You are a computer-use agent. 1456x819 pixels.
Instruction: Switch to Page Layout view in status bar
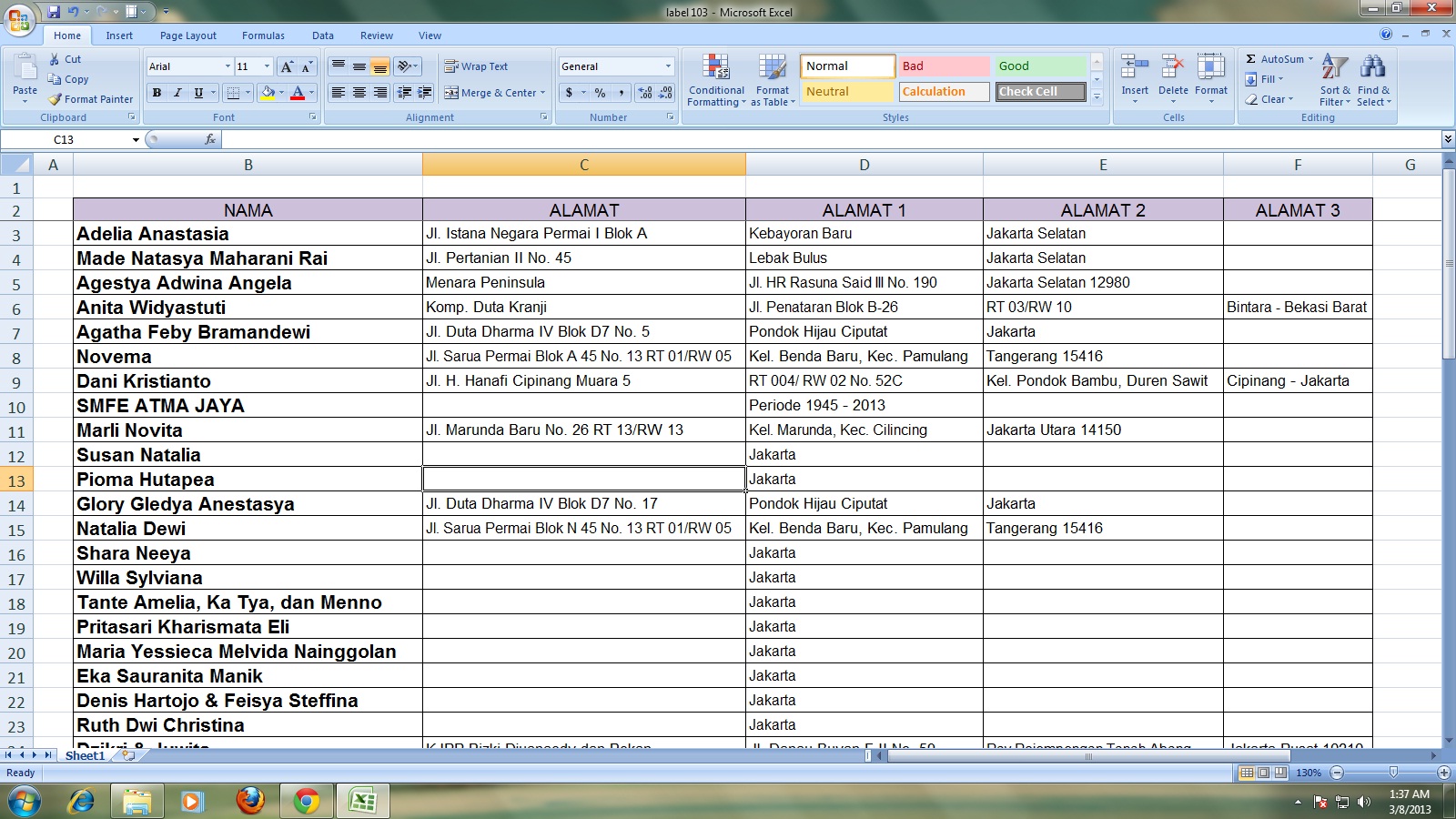(1264, 773)
